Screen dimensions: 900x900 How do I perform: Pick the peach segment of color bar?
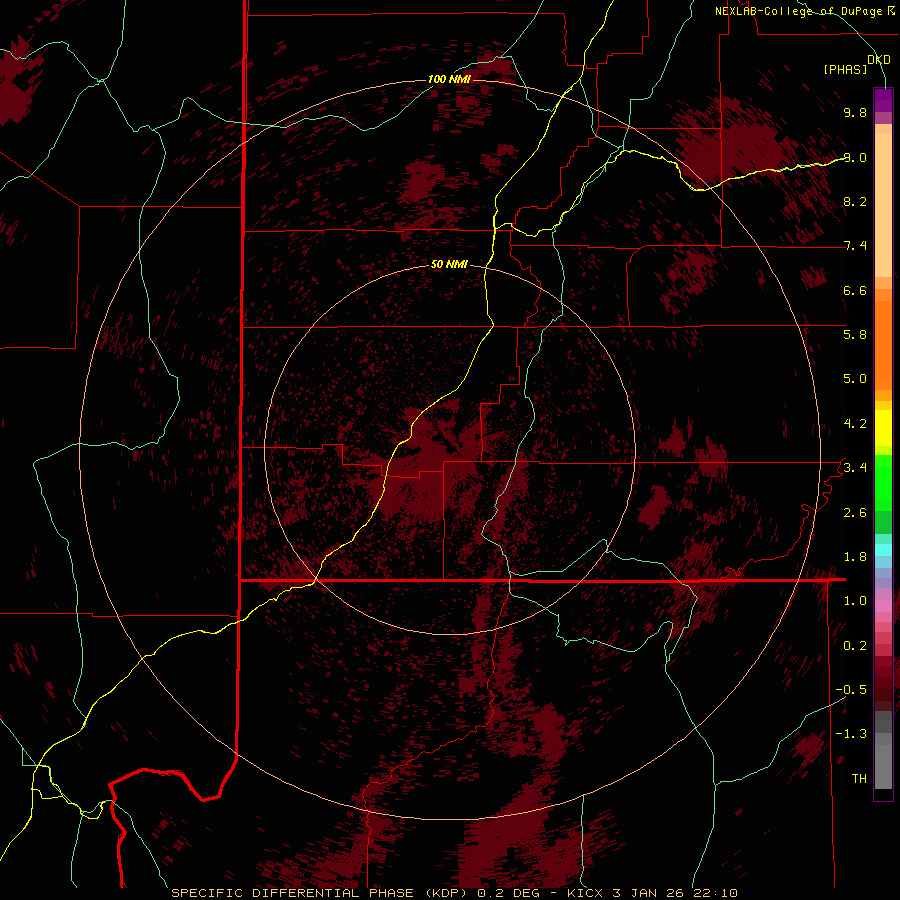883,201
